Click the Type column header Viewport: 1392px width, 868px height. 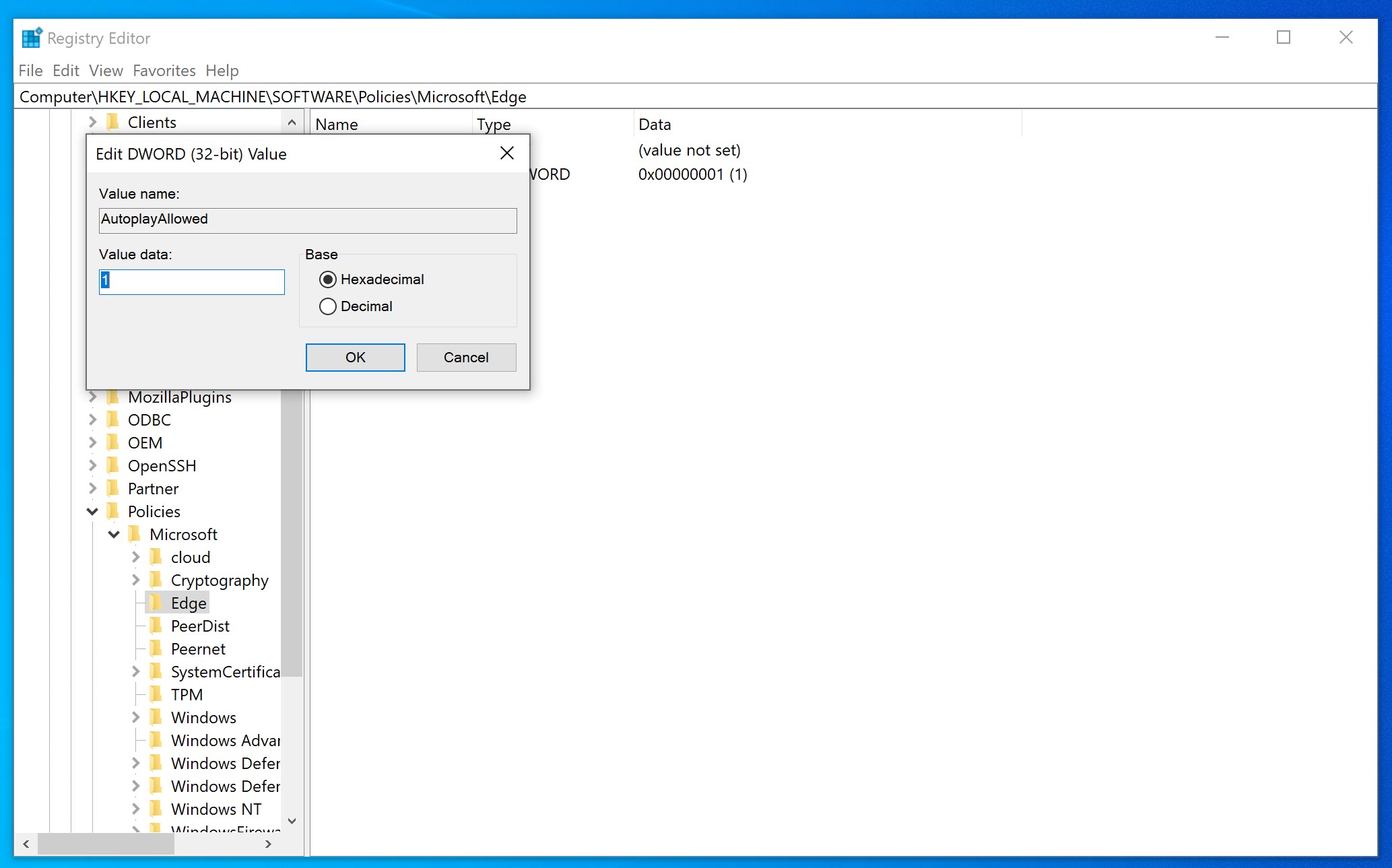tap(552, 124)
